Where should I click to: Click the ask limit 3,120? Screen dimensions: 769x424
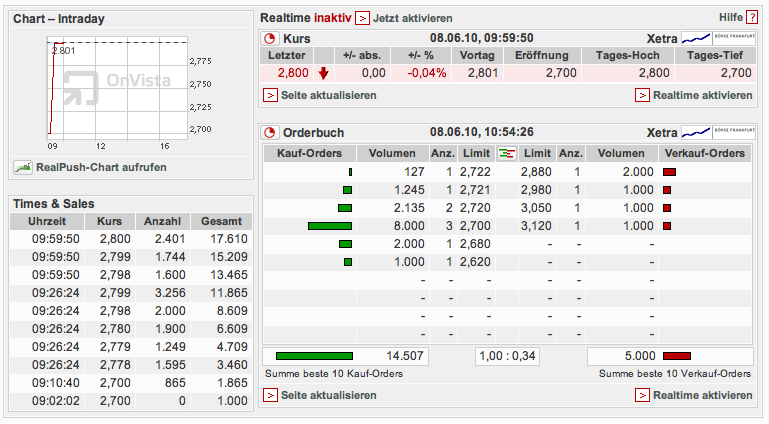536,226
